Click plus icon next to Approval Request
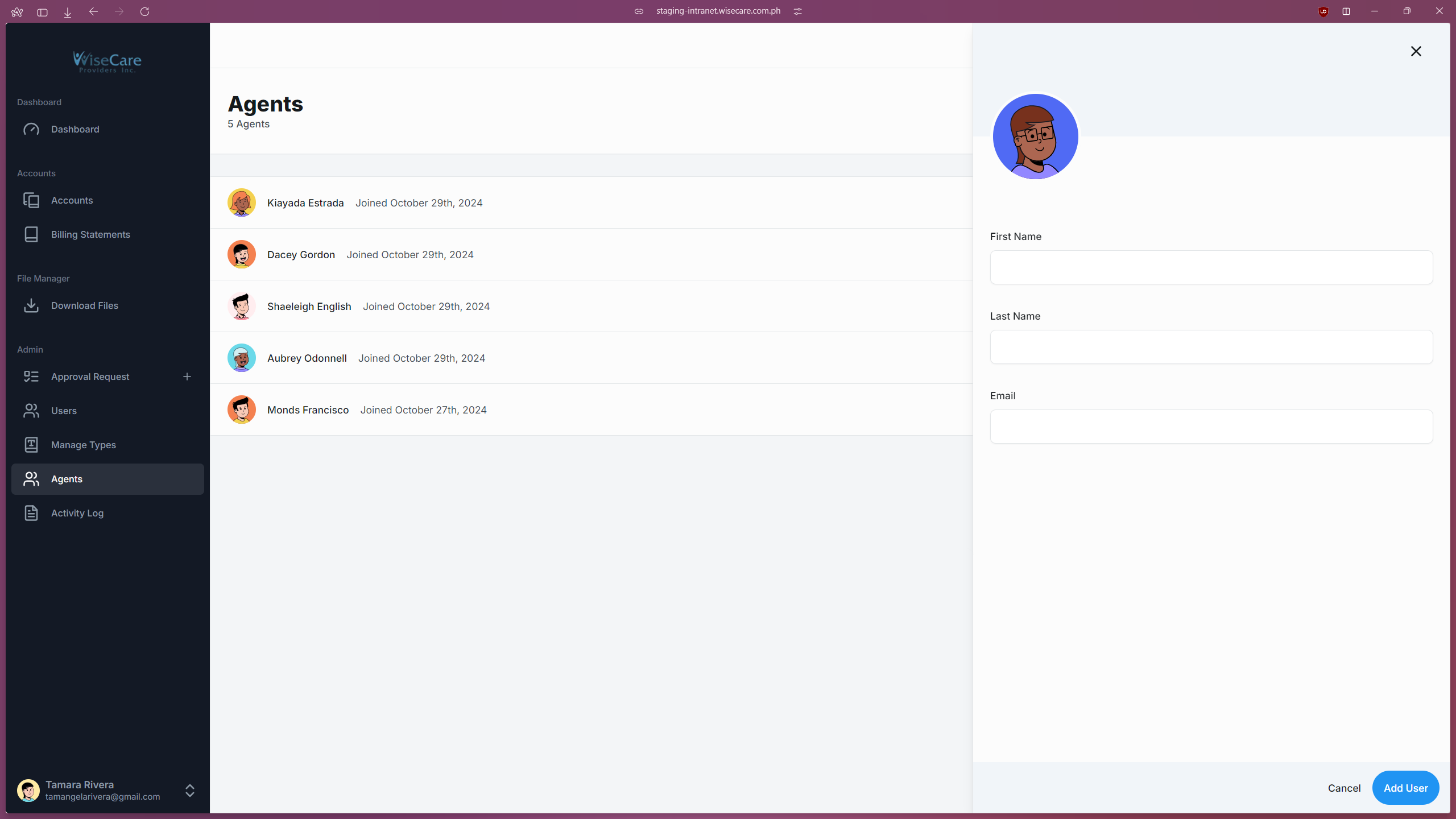1456x819 pixels. click(187, 377)
